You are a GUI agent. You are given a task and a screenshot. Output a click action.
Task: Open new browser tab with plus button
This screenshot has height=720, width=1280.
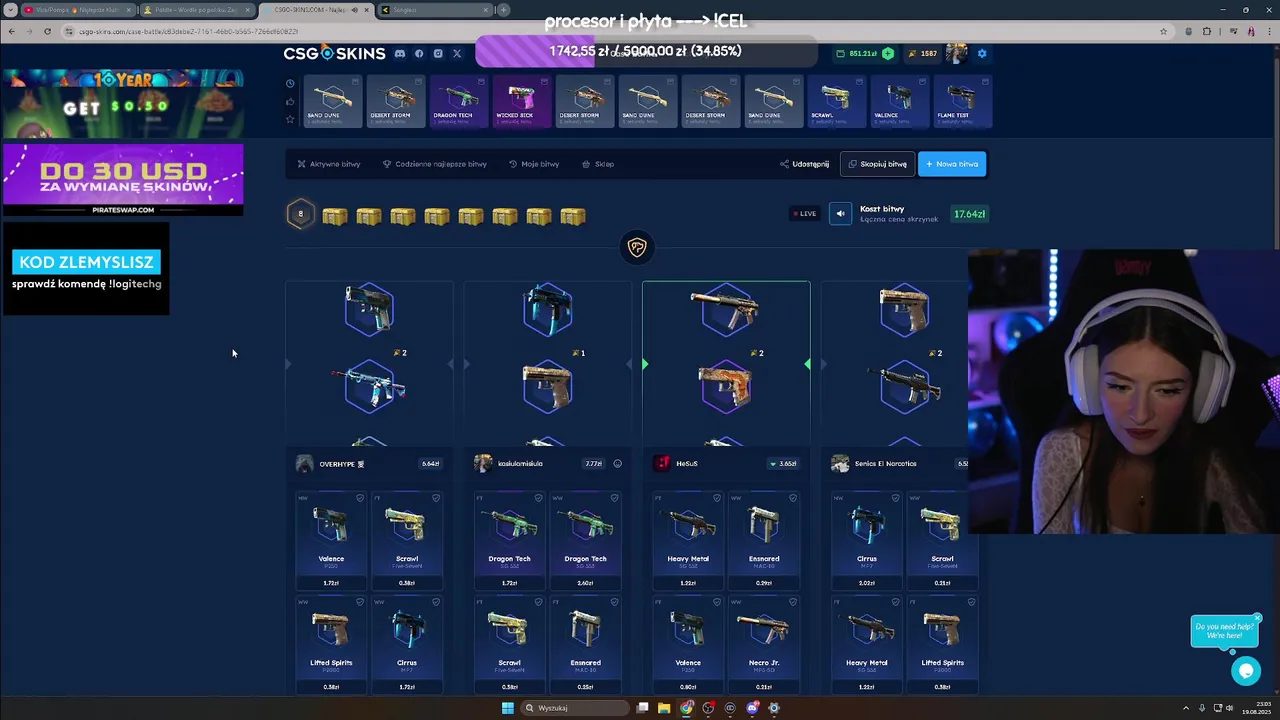point(503,10)
